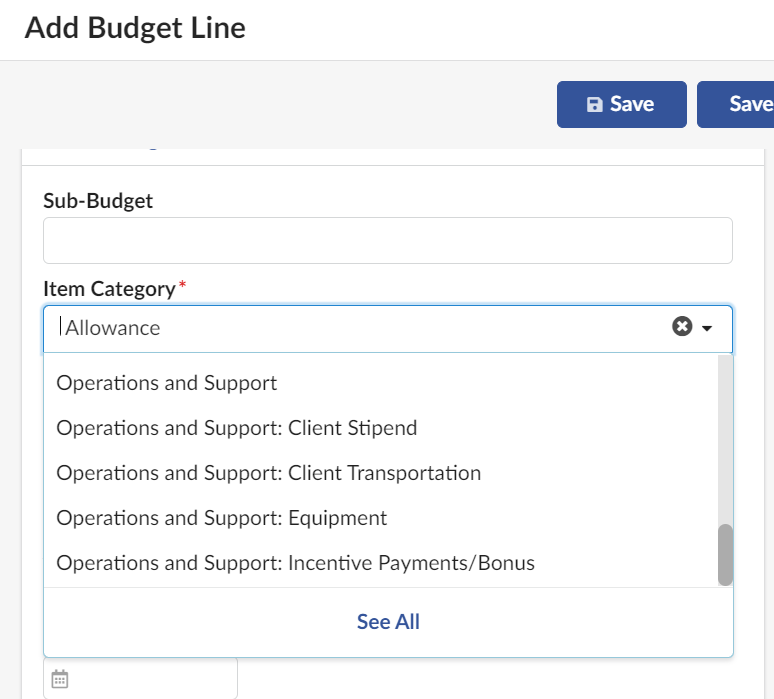The height and width of the screenshot is (699, 774).
Task: Pick 'Operations and Support: Client Transportation'
Action: [269, 473]
